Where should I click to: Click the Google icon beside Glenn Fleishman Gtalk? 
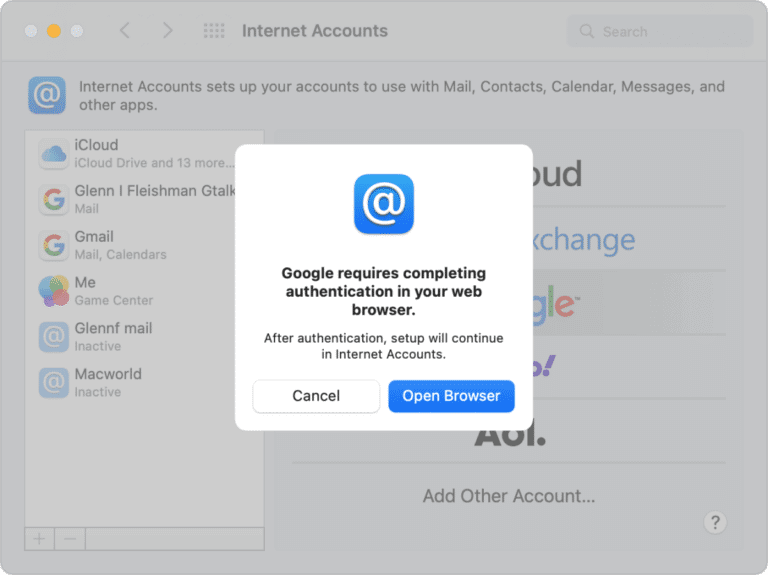coord(53,199)
